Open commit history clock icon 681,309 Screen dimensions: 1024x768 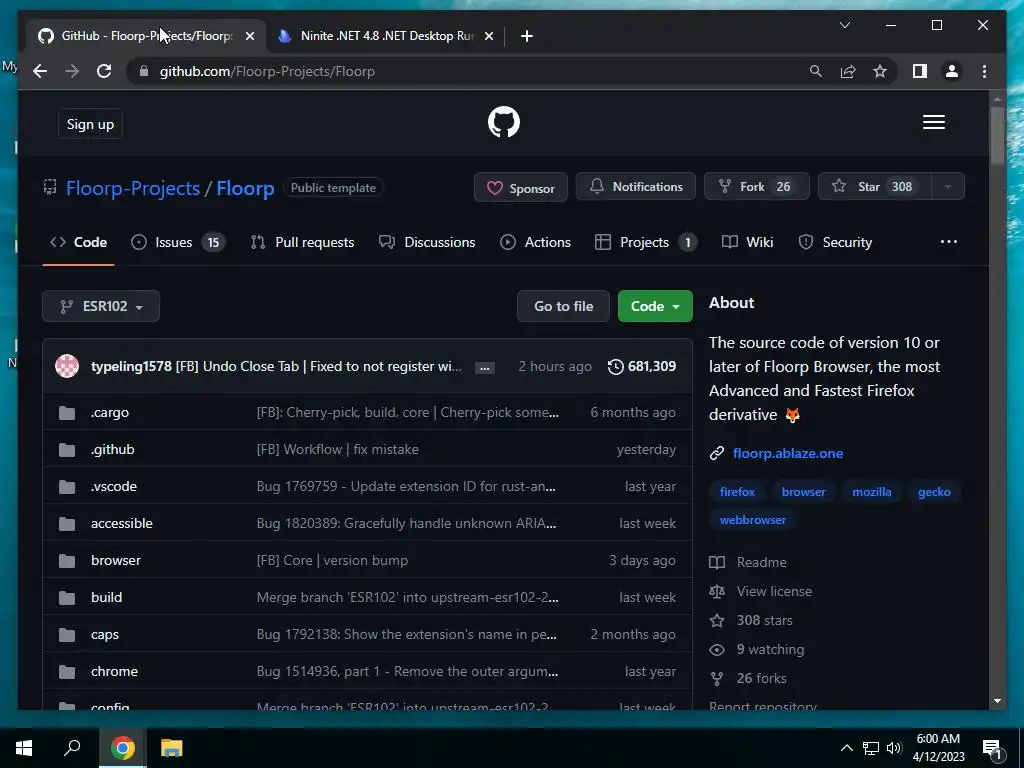pyautogui.click(x=641, y=366)
